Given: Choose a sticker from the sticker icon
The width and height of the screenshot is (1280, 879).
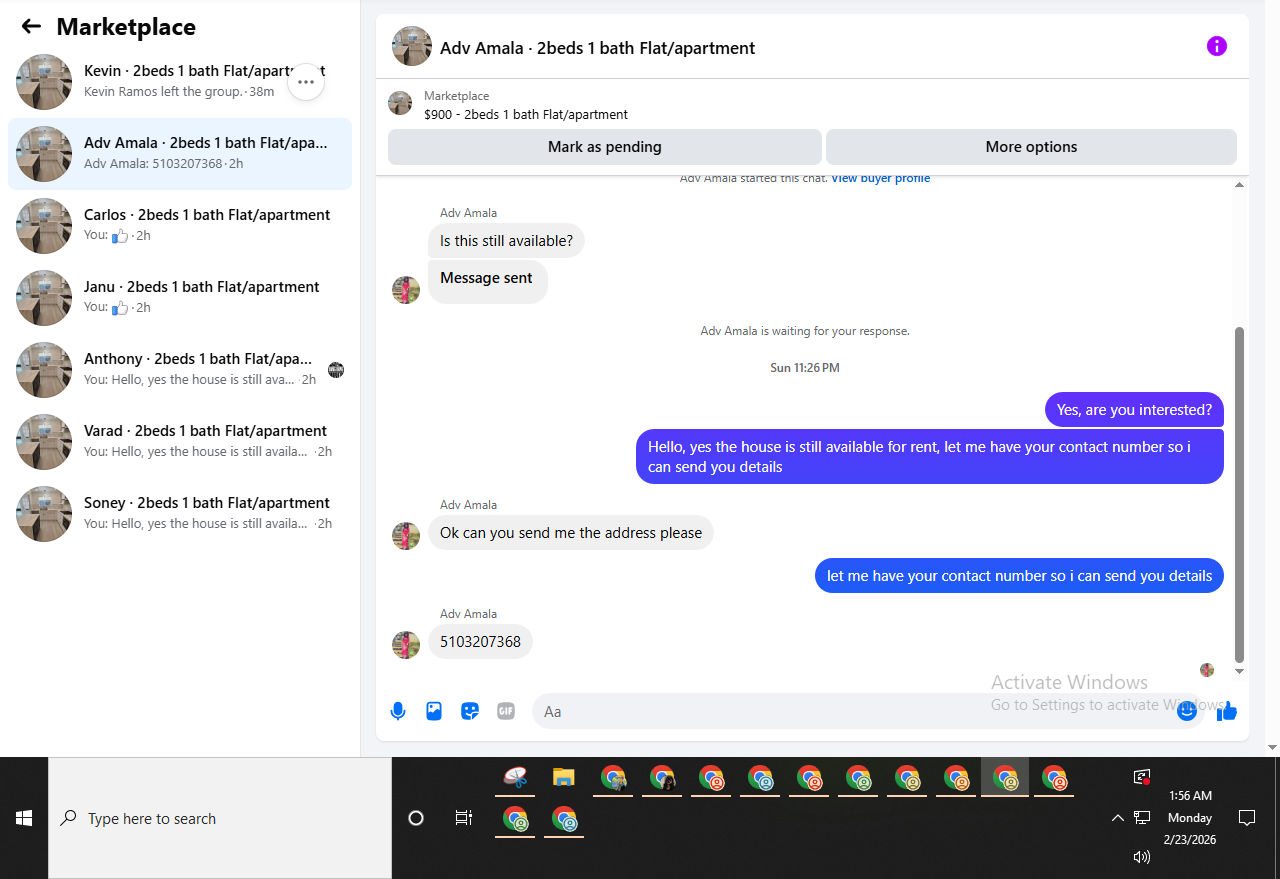Looking at the screenshot, I should coord(470,711).
